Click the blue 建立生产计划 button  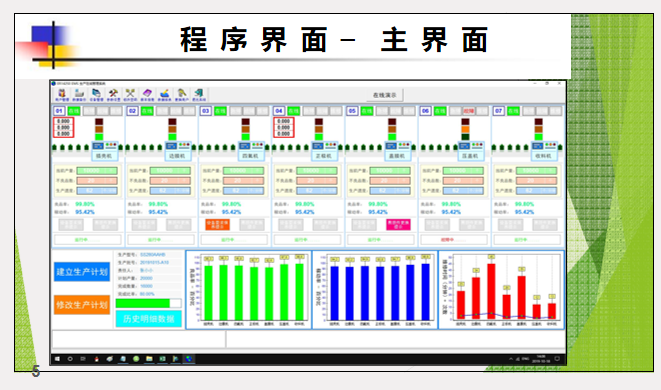tap(82, 272)
